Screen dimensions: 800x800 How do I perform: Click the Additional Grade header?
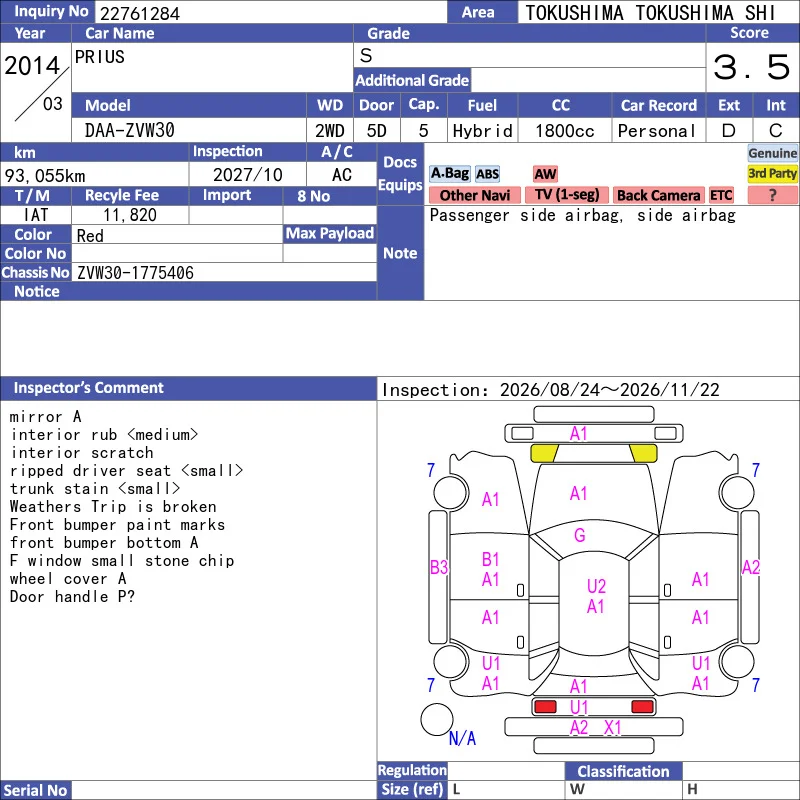(x=412, y=80)
